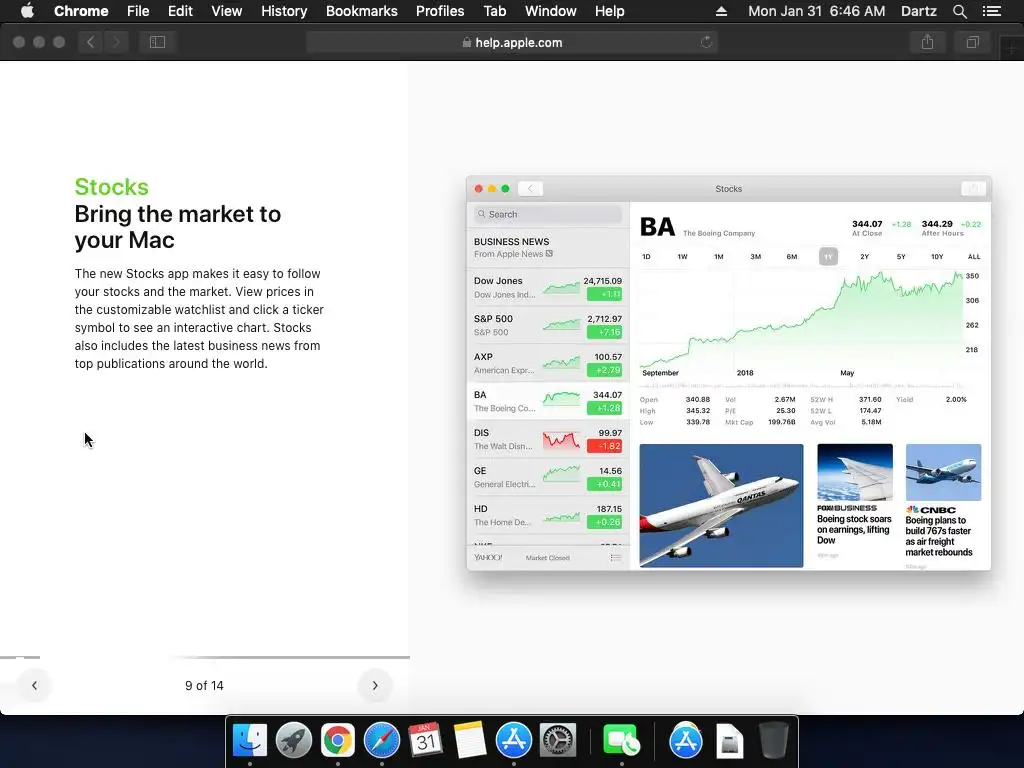Go to next slide with right chevron

tap(375, 685)
